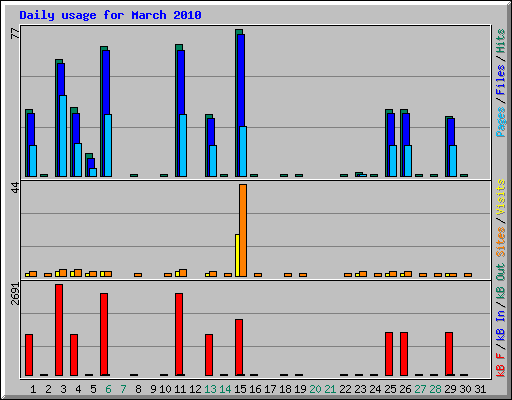
Task: Select day 30 label on the x-axis
Action: pos(465,389)
